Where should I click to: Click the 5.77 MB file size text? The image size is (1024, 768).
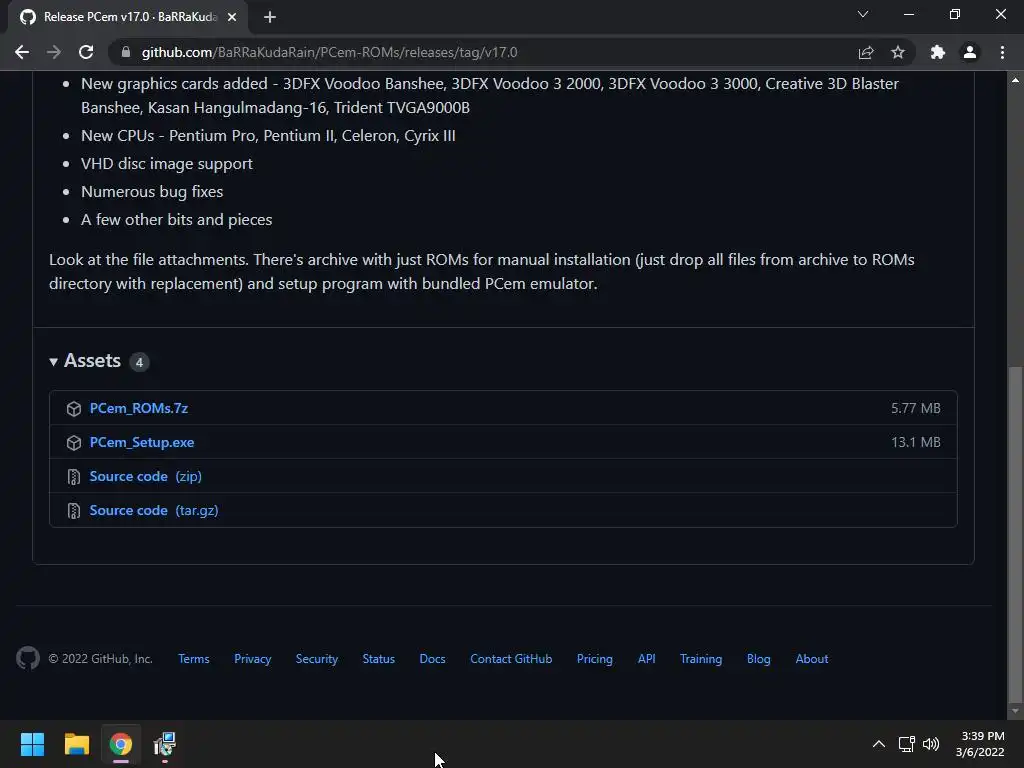coord(916,408)
